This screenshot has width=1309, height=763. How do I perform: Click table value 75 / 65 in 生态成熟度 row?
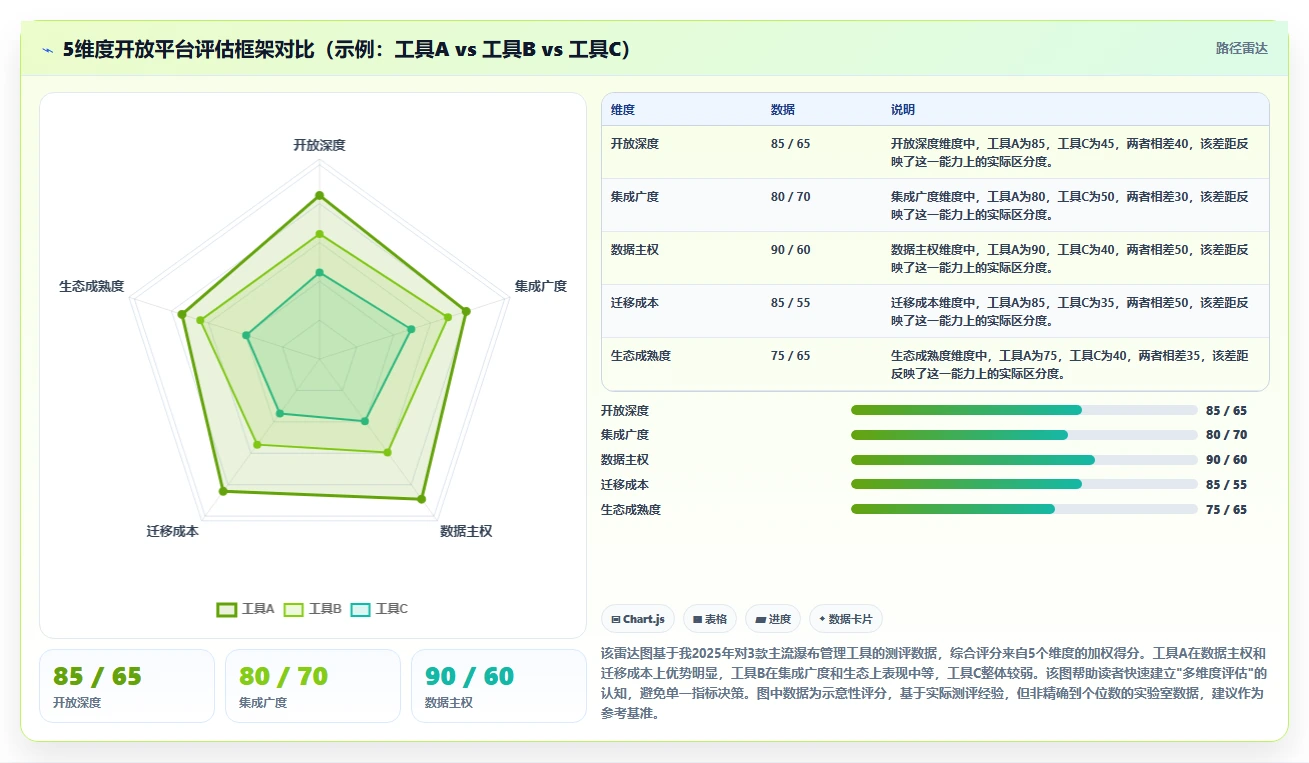[791, 356]
